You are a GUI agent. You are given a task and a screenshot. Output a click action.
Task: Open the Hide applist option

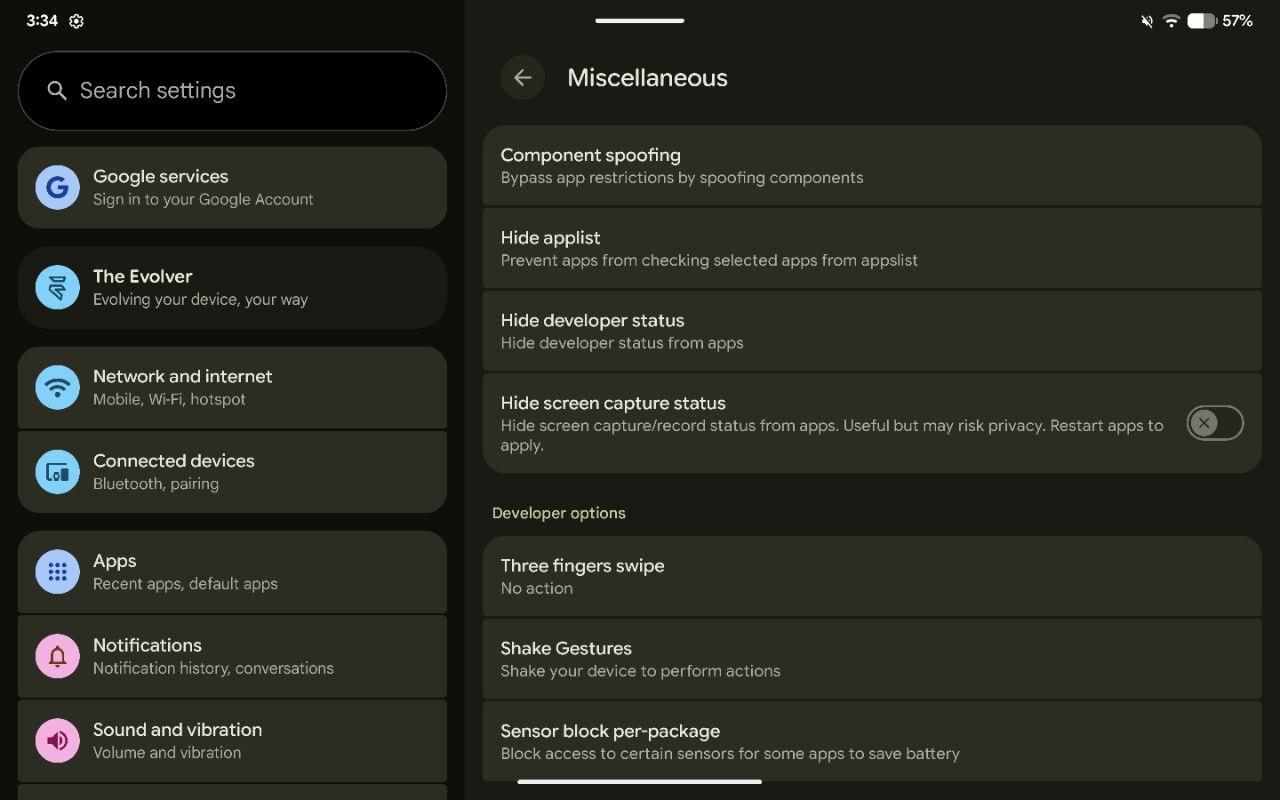870,248
